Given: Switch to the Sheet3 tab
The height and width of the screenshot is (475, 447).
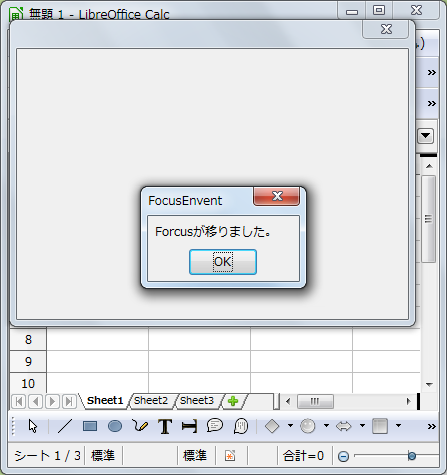Looking at the screenshot, I should (197, 401).
